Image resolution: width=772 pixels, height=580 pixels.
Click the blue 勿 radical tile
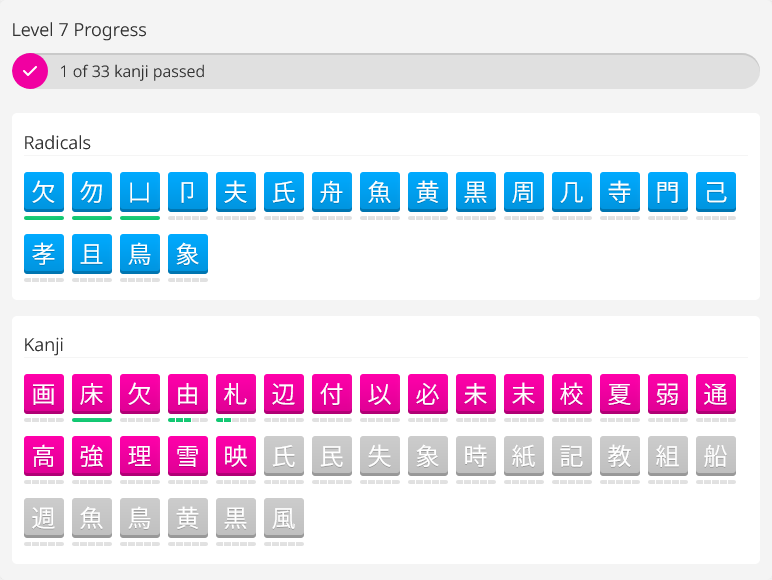[x=92, y=192]
